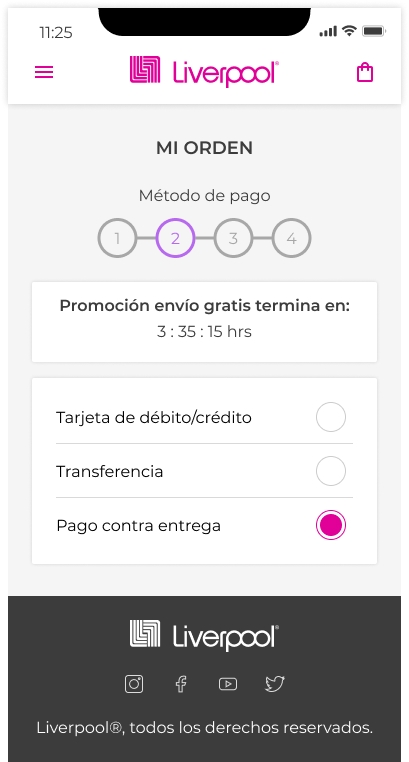Screen dimensions: 409x762
Task: Open Liverpool's YouTube channel
Action: [228, 684]
